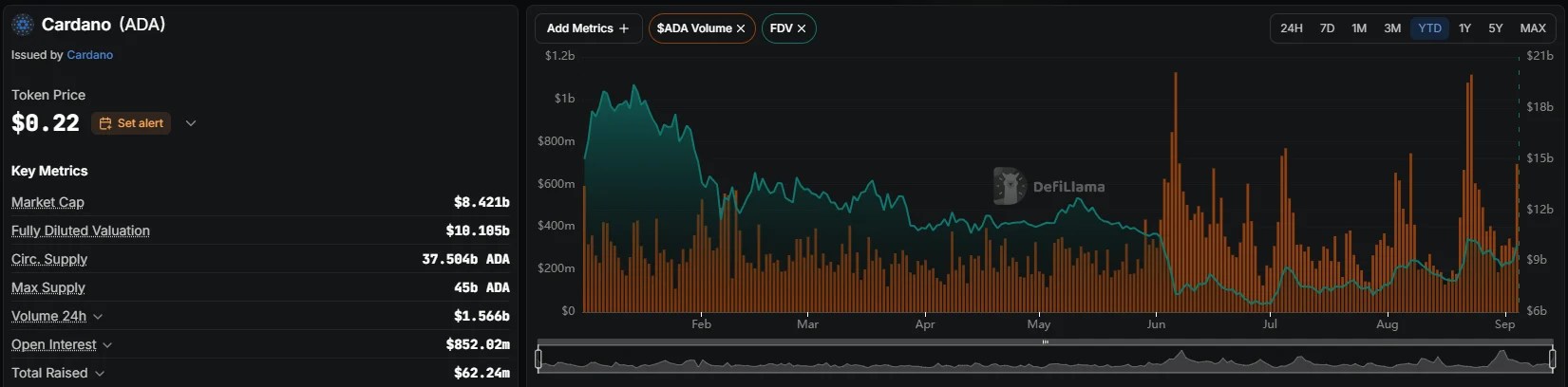The height and width of the screenshot is (387, 1568).
Task: Click the $62.24m total raised value
Action: tap(482, 373)
